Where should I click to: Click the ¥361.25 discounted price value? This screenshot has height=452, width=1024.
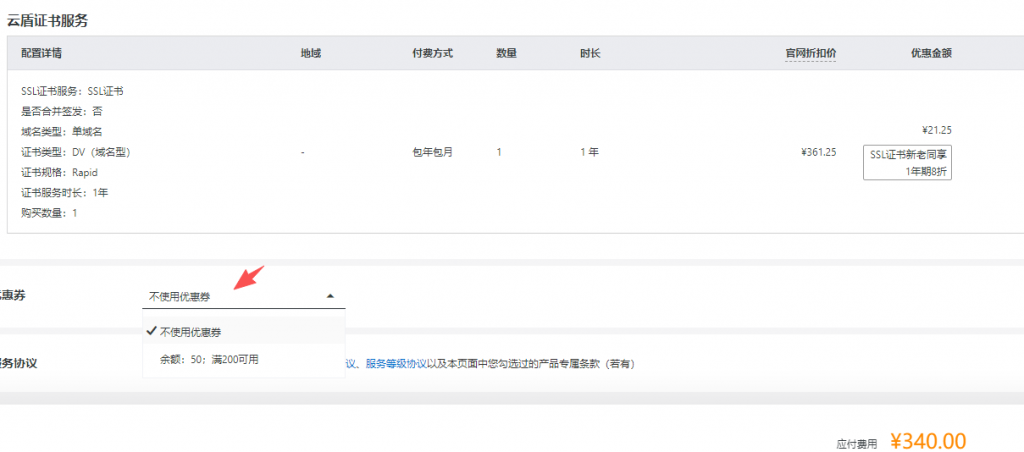tap(818, 152)
